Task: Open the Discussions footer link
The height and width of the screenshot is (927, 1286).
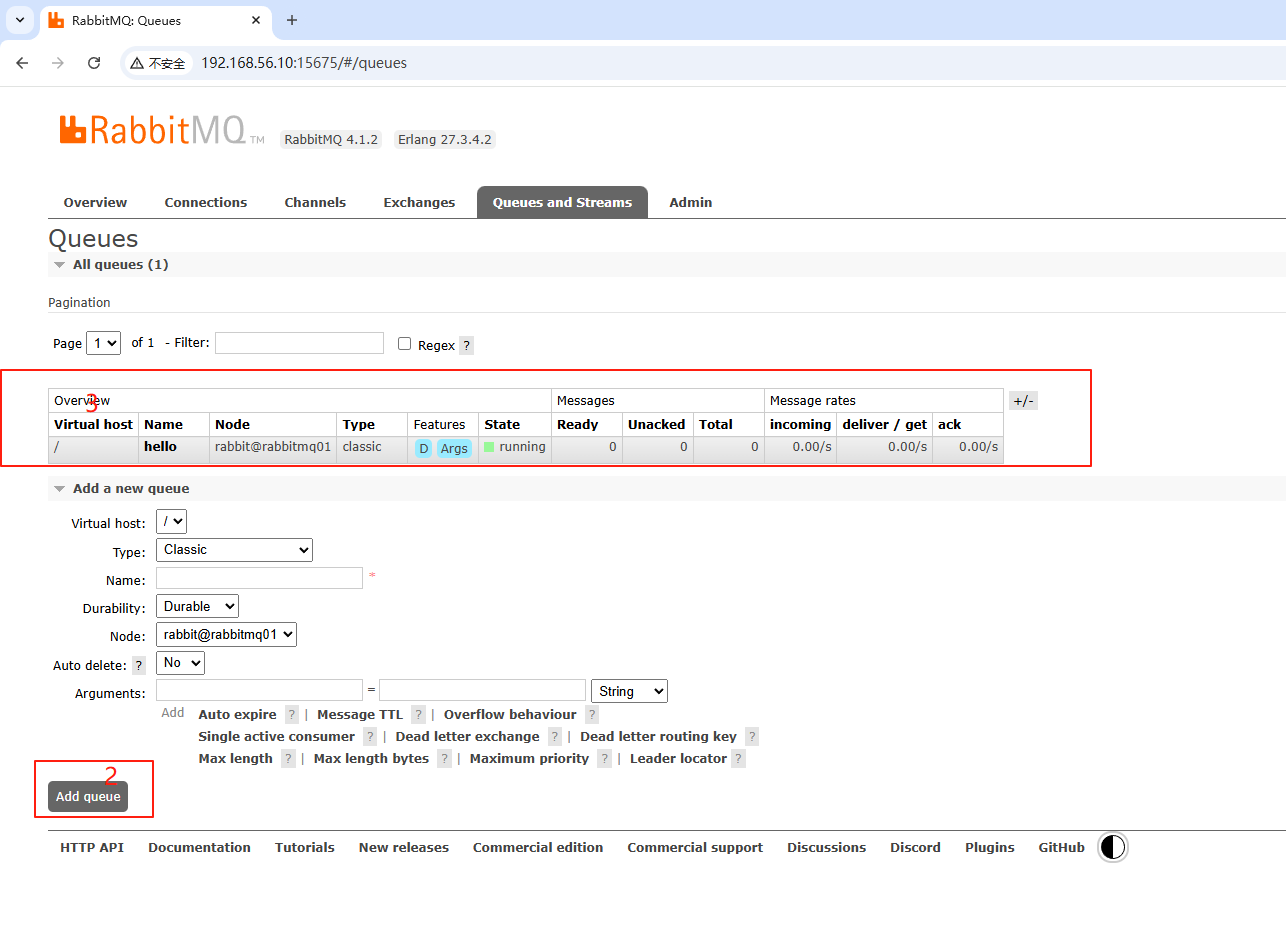Action: 827,848
